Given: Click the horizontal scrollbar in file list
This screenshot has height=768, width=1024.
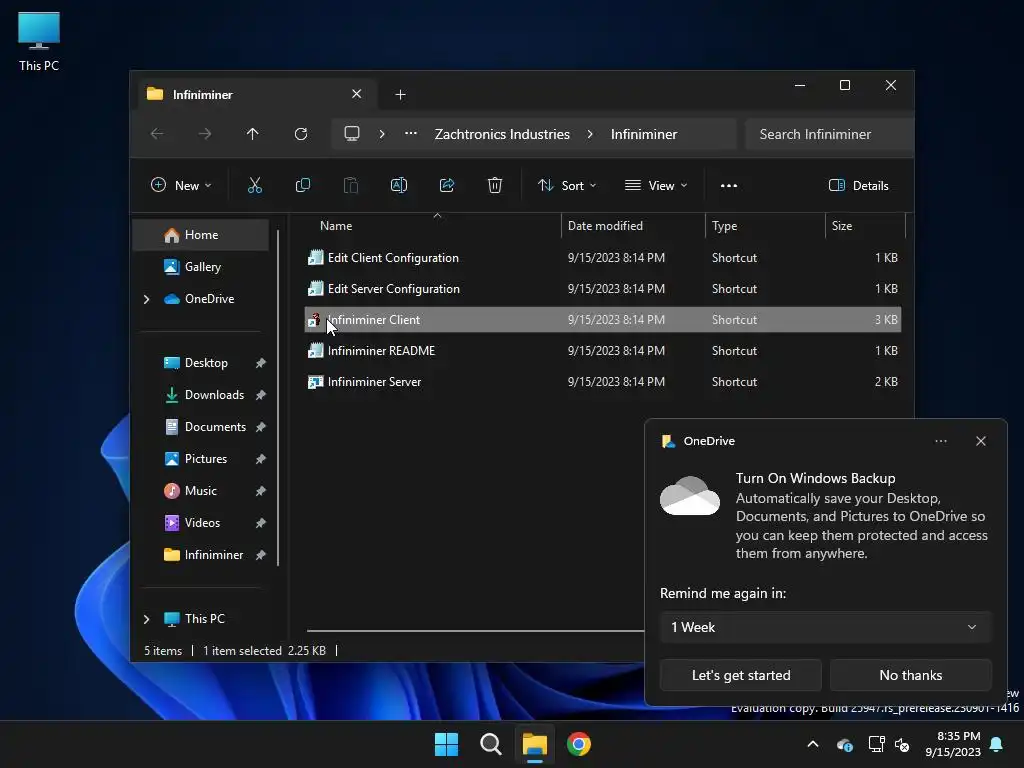Looking at the screenshot, I should coord(475,631).
